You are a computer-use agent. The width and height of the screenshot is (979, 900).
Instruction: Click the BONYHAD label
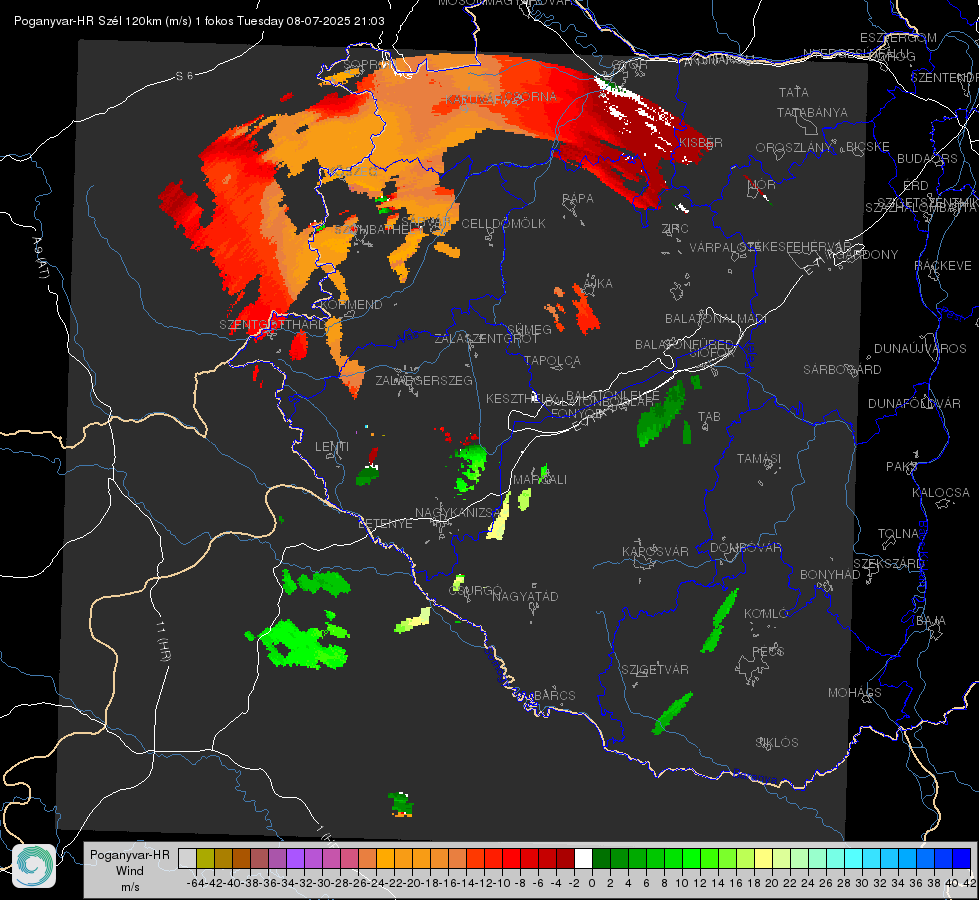coord(830,575)
